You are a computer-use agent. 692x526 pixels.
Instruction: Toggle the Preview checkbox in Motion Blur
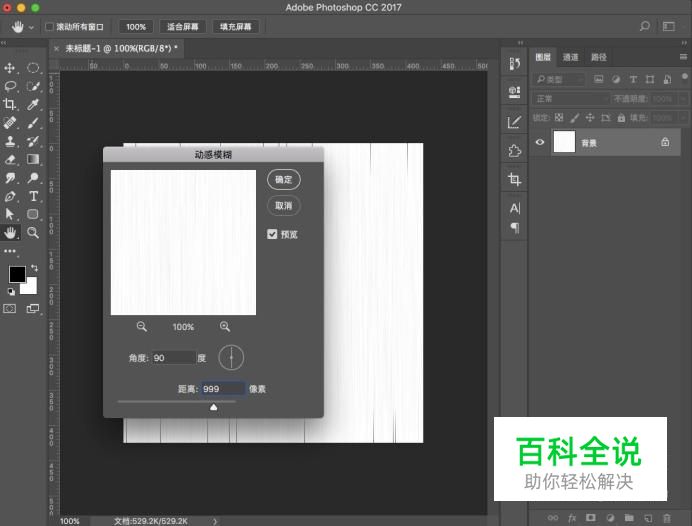[x=272, y=234]
